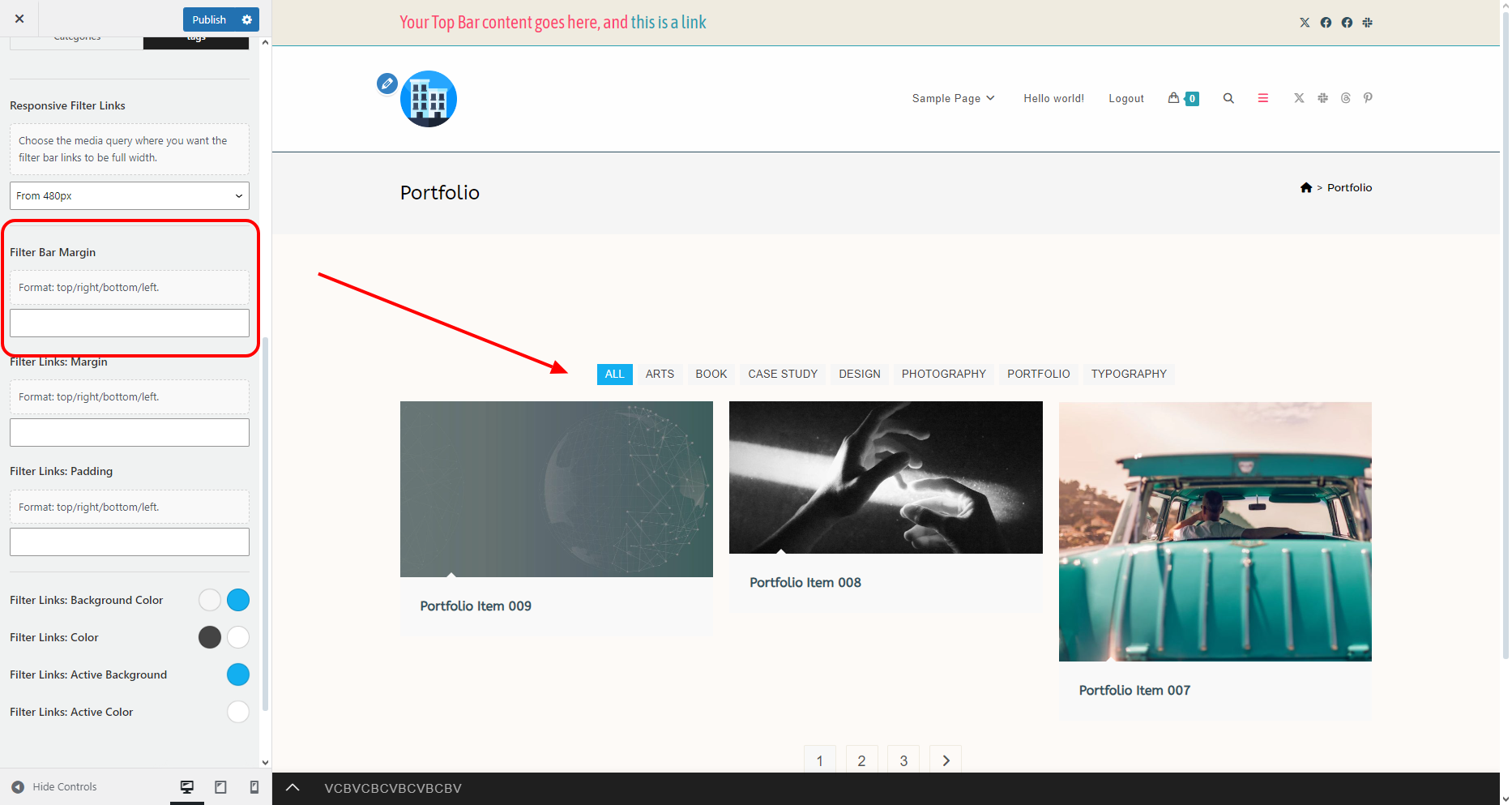The width and height of the screenshot is (1512, 805).
Task: Open the Responsive Filter Links dropdown
Action: tap(130, 195)
